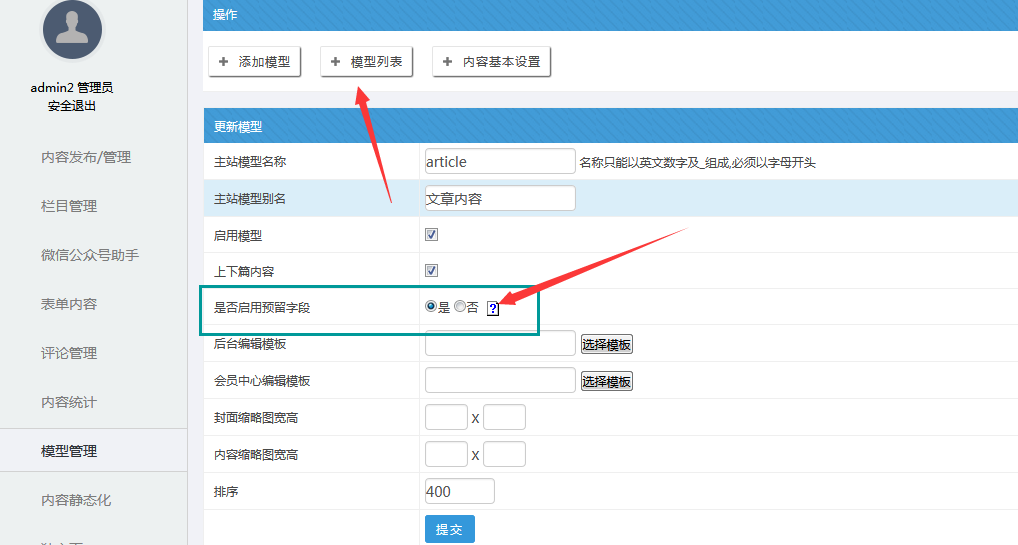Select 是 for 是否启用预留字段
This screenshot has height=545, width=1018.
[x=431, y=307]
